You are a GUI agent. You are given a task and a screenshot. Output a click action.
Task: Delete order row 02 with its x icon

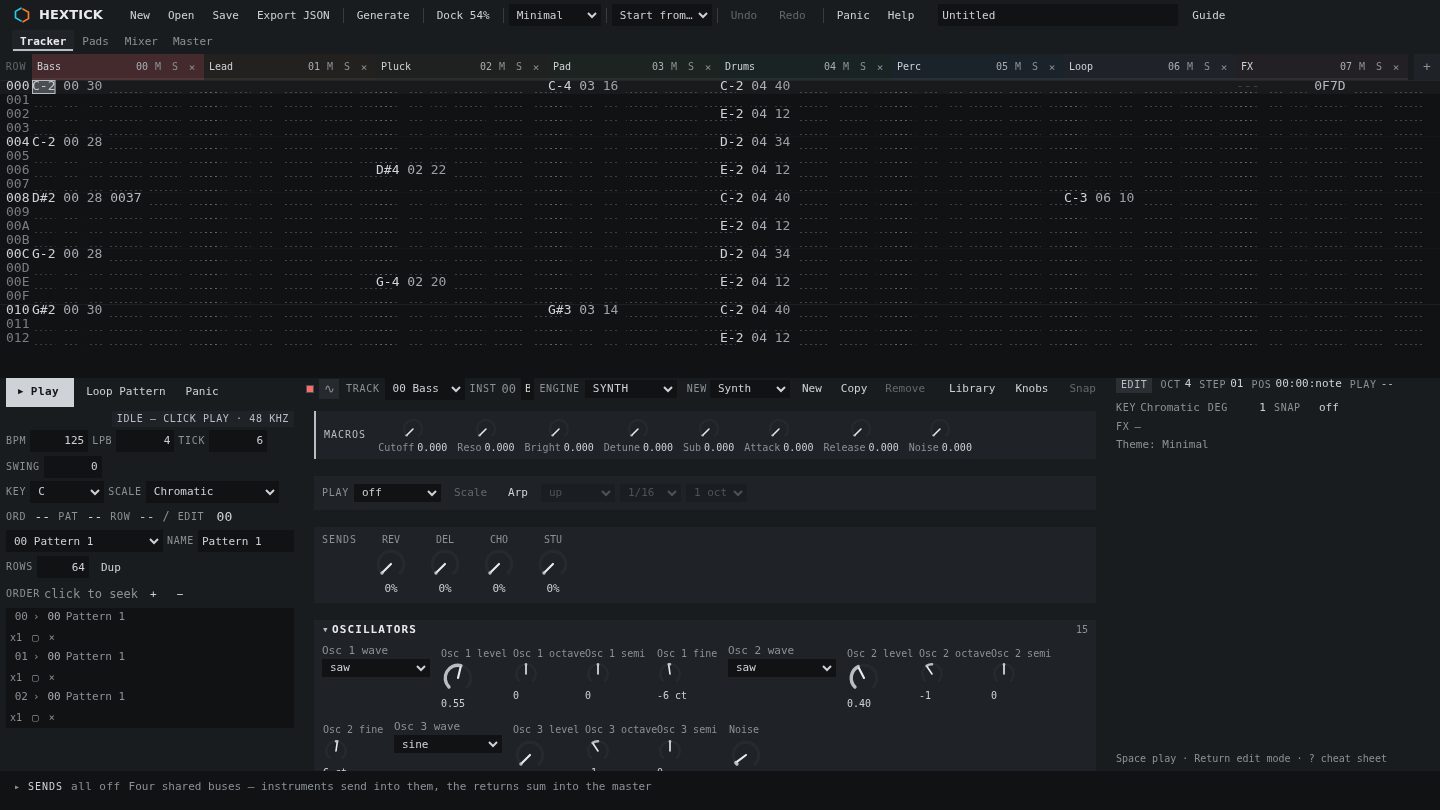[52, 717]
